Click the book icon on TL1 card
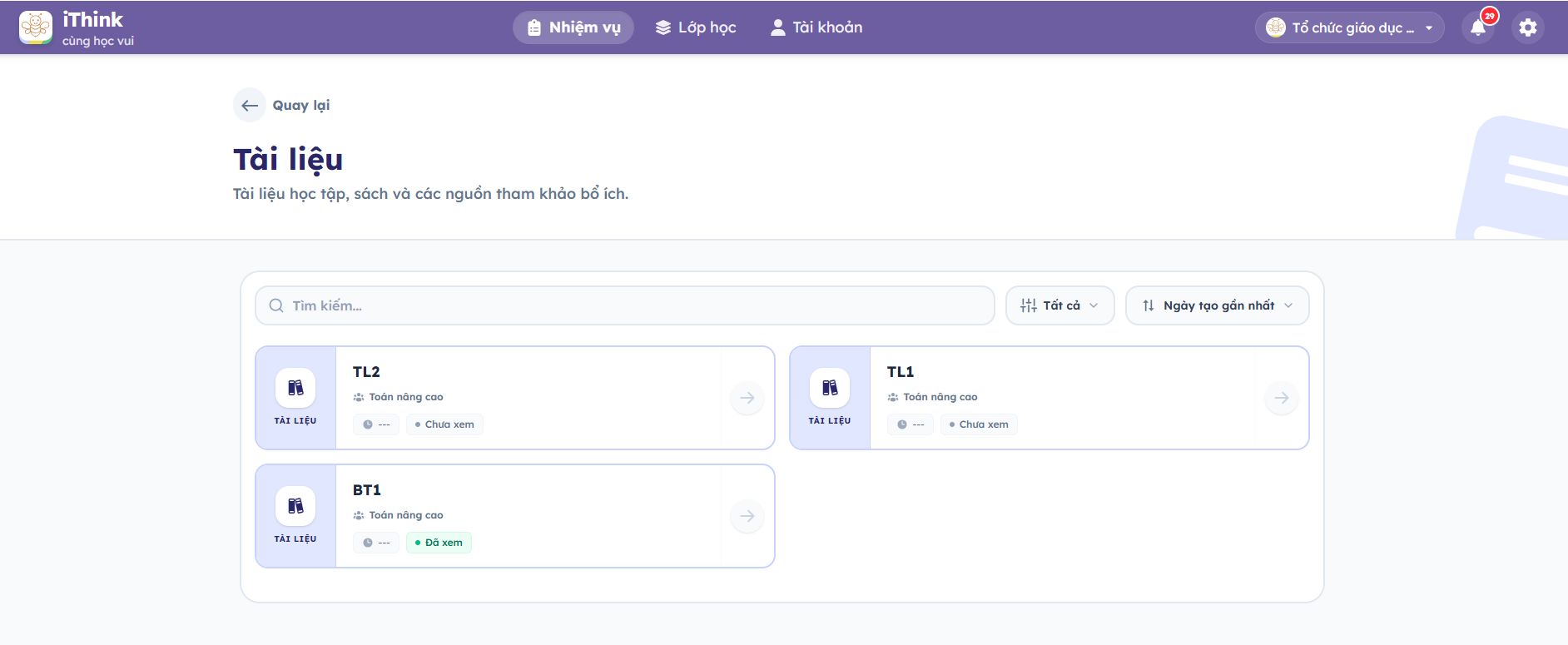The width and height of the screenshot is (1568, 645). (x=830, y=388)
